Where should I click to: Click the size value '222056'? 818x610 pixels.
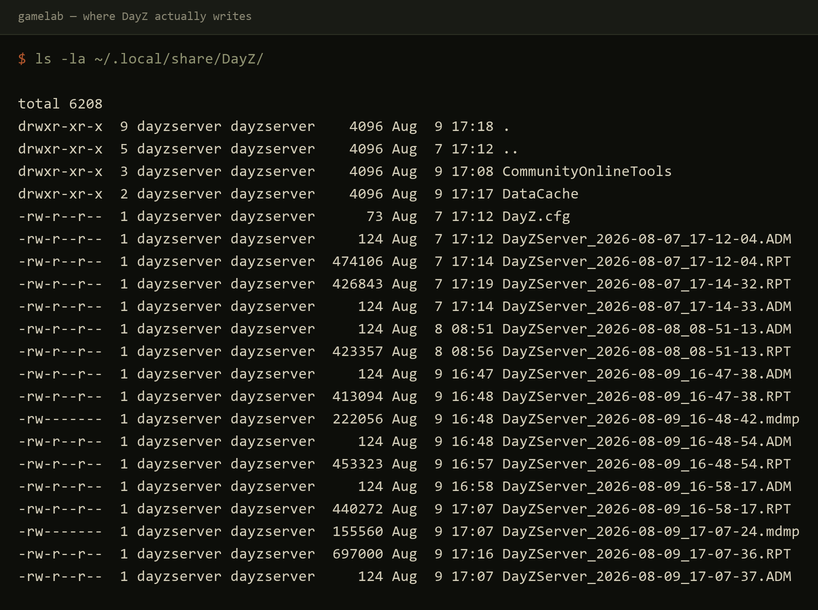(x=358, y=418)
